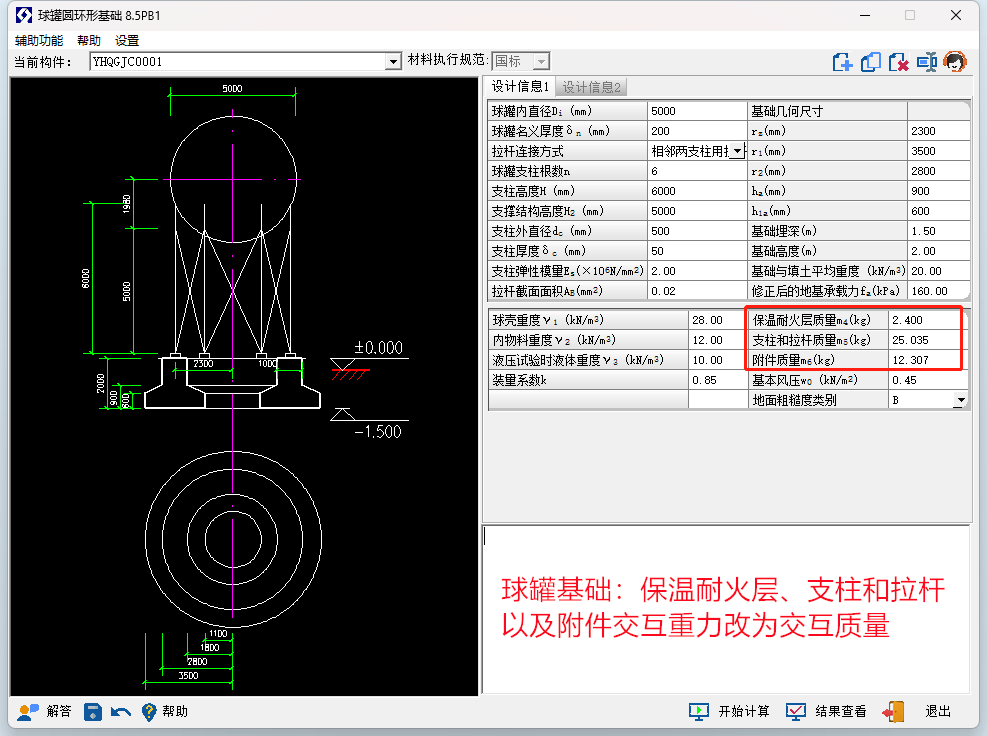
Task: Click the ha(mm) value field showing 900
Action: click(939, 191)
